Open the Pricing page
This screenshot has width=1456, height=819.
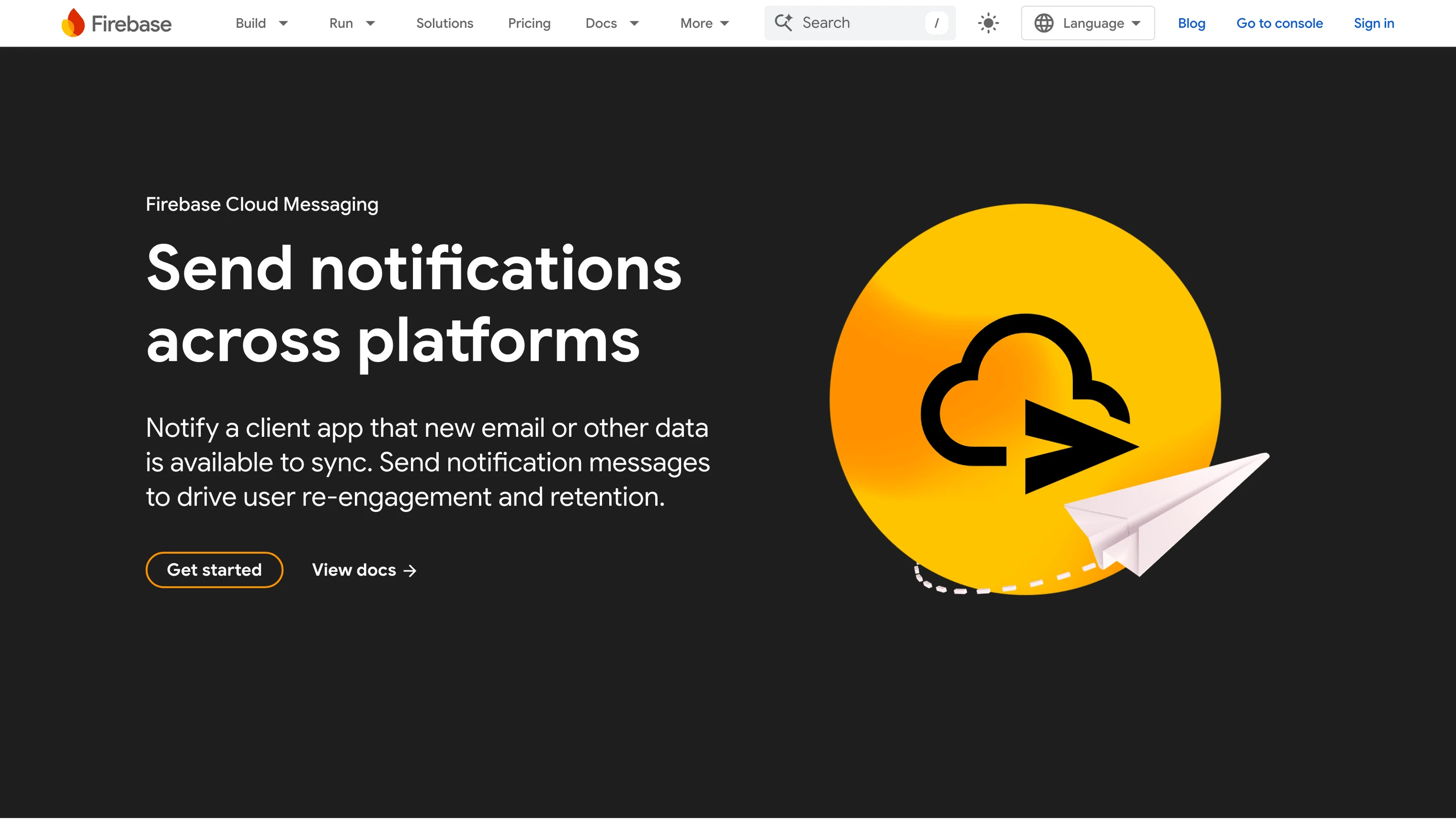[529, 23]
